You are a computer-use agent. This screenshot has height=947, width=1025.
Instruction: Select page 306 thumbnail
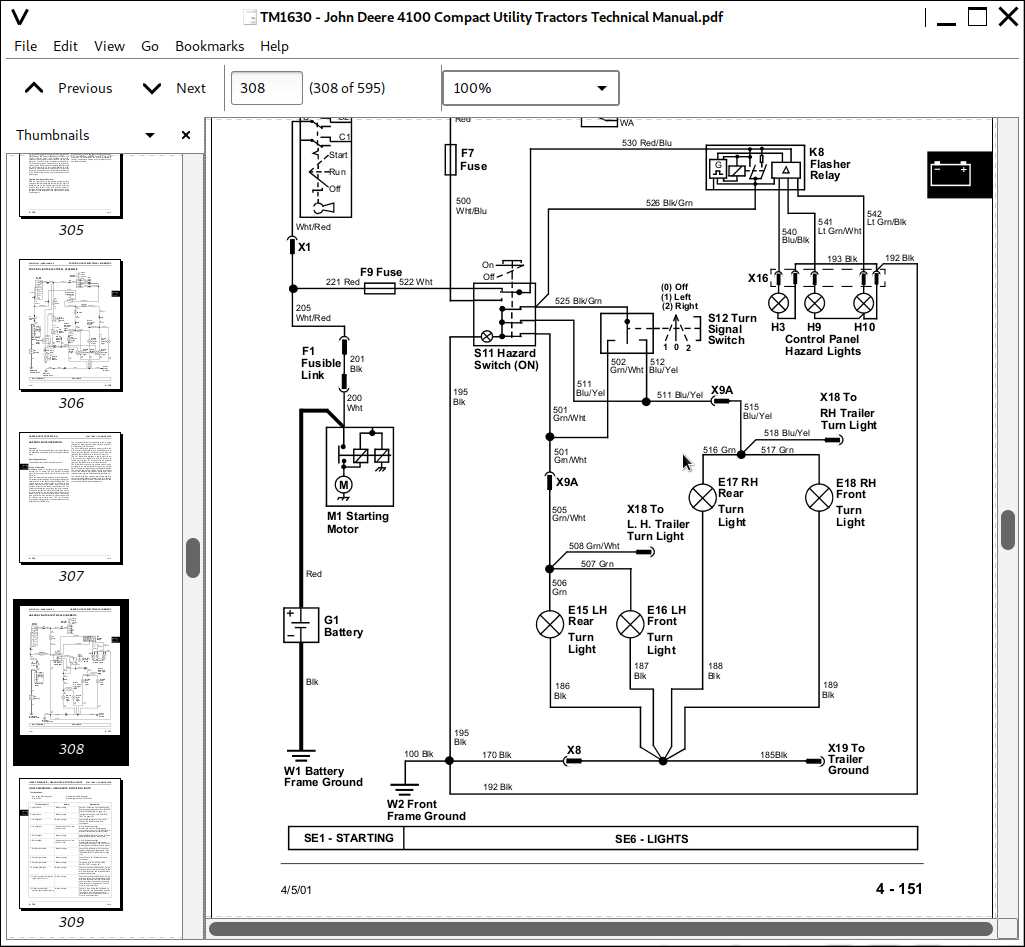click(x=71, y=325)
